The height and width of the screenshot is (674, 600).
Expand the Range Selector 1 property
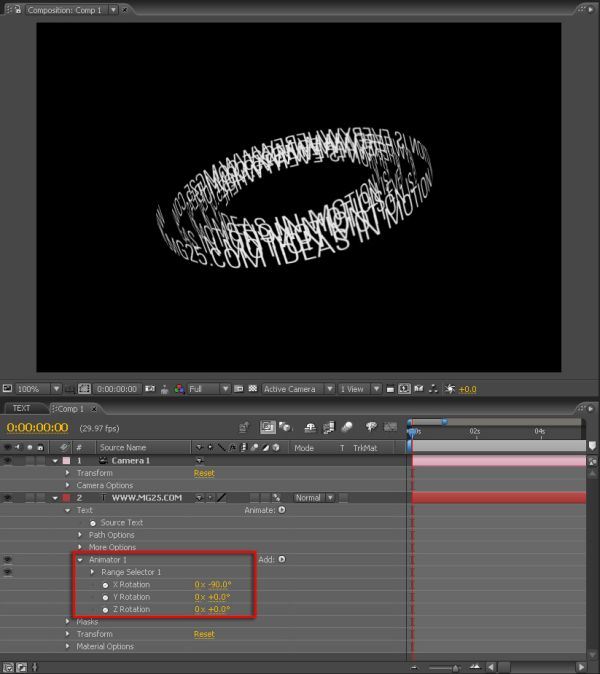coord(92,572)
